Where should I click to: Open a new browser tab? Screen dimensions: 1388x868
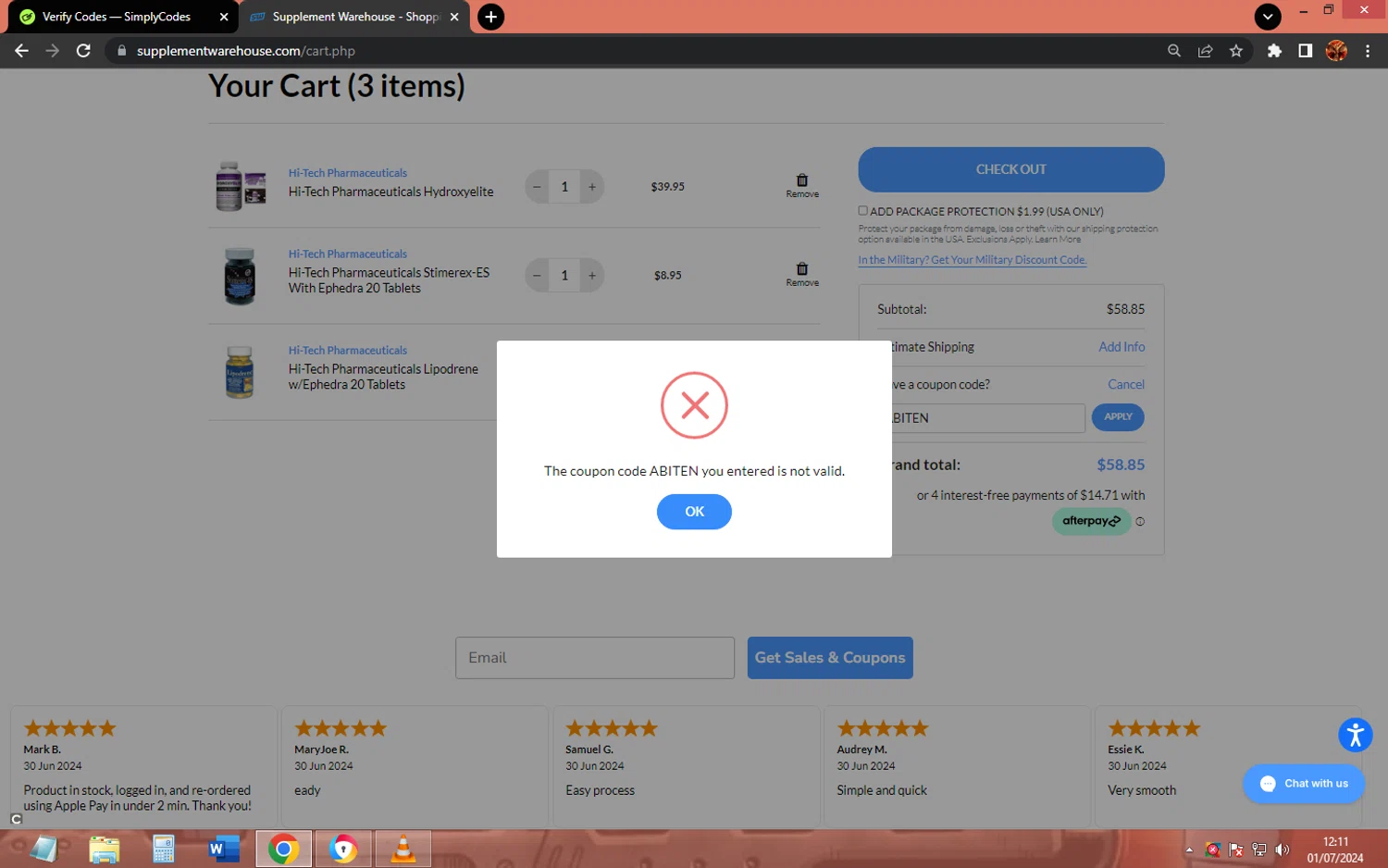(490, 17)
